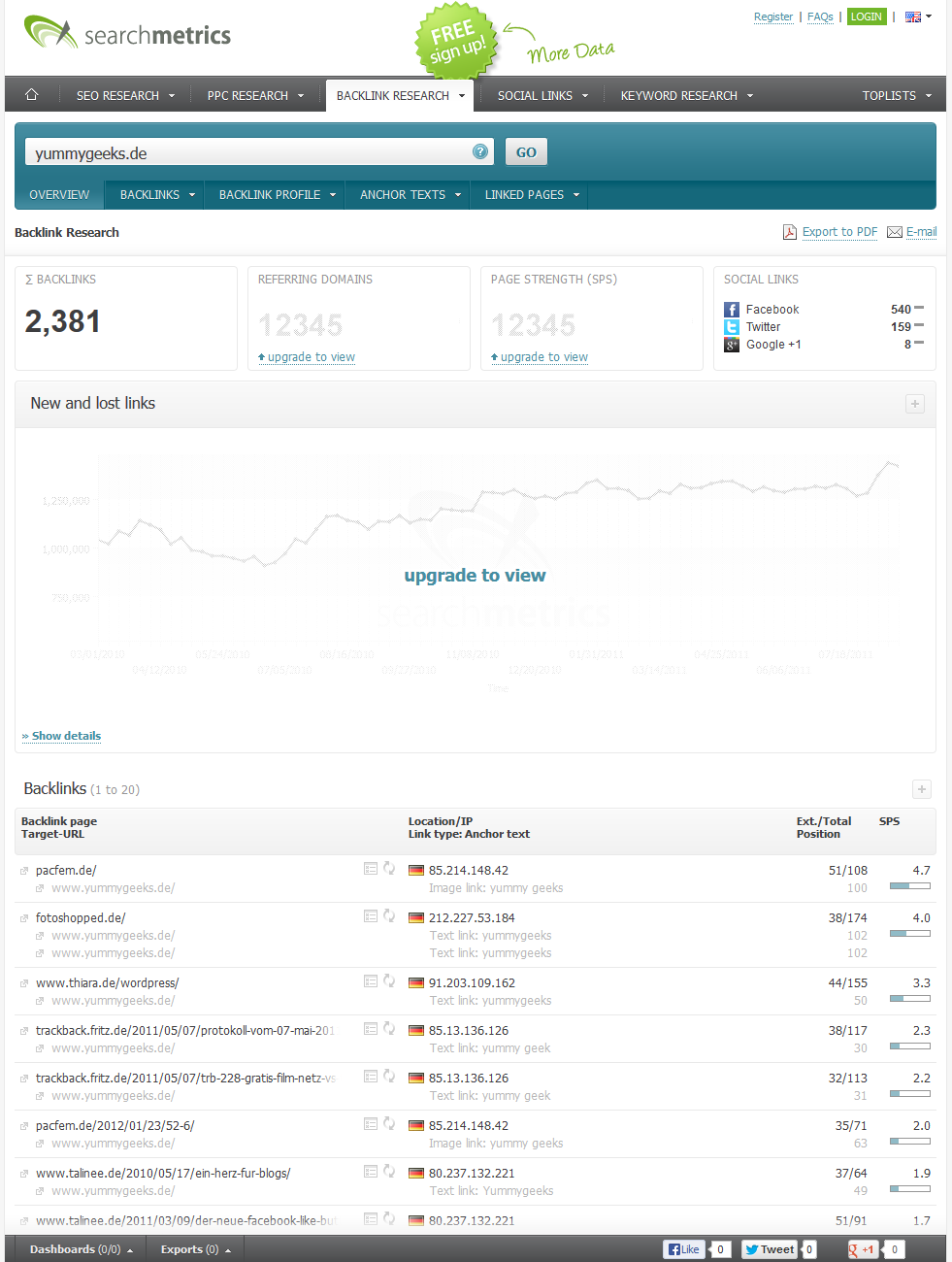Click the GO search button

[526, 151]
